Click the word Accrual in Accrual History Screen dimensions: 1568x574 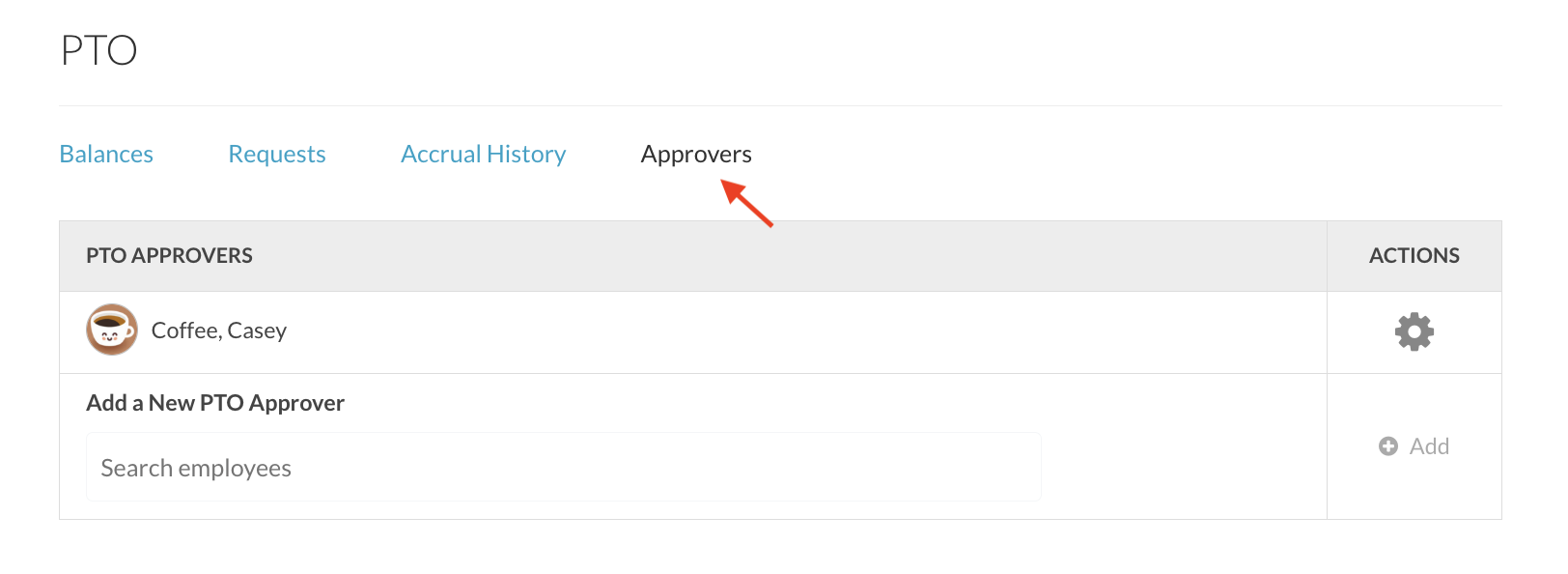(x=440, y=155)
